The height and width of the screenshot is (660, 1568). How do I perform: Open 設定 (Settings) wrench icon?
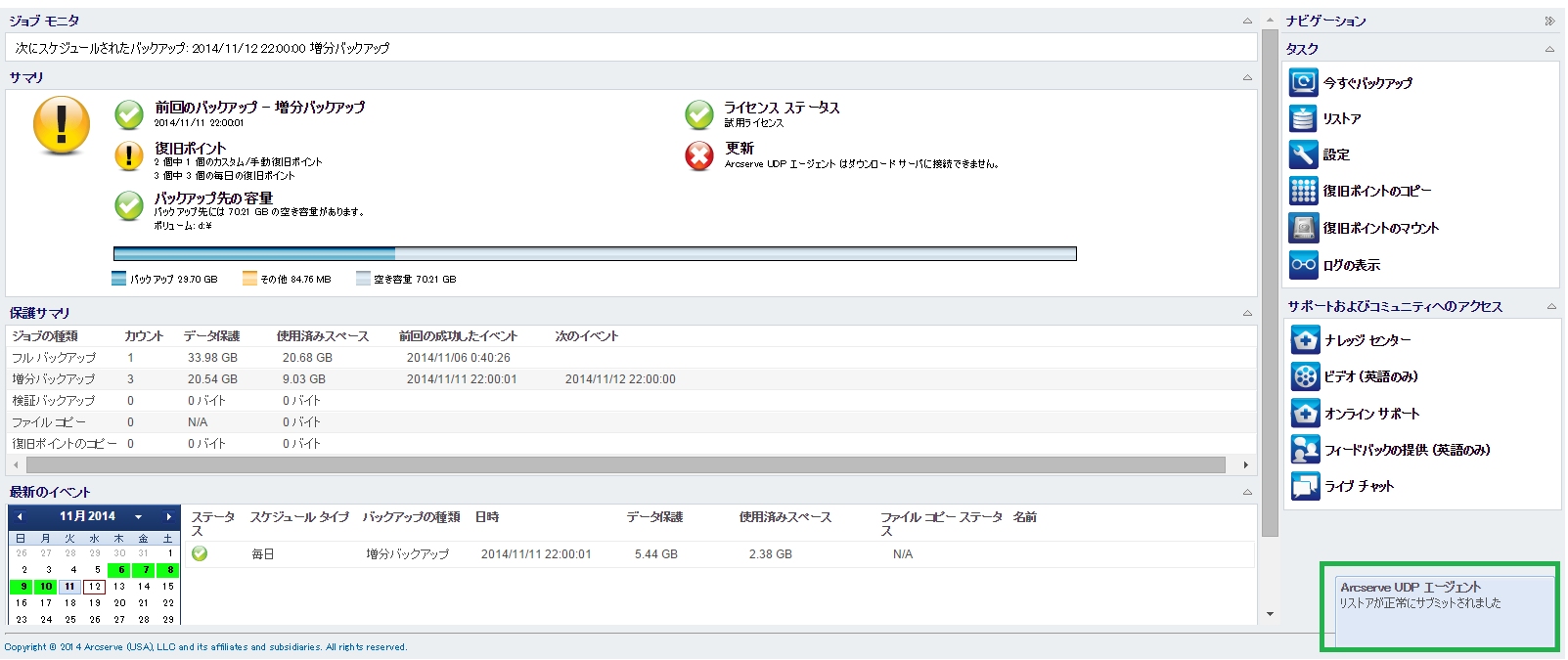[x=1303, y=154]
